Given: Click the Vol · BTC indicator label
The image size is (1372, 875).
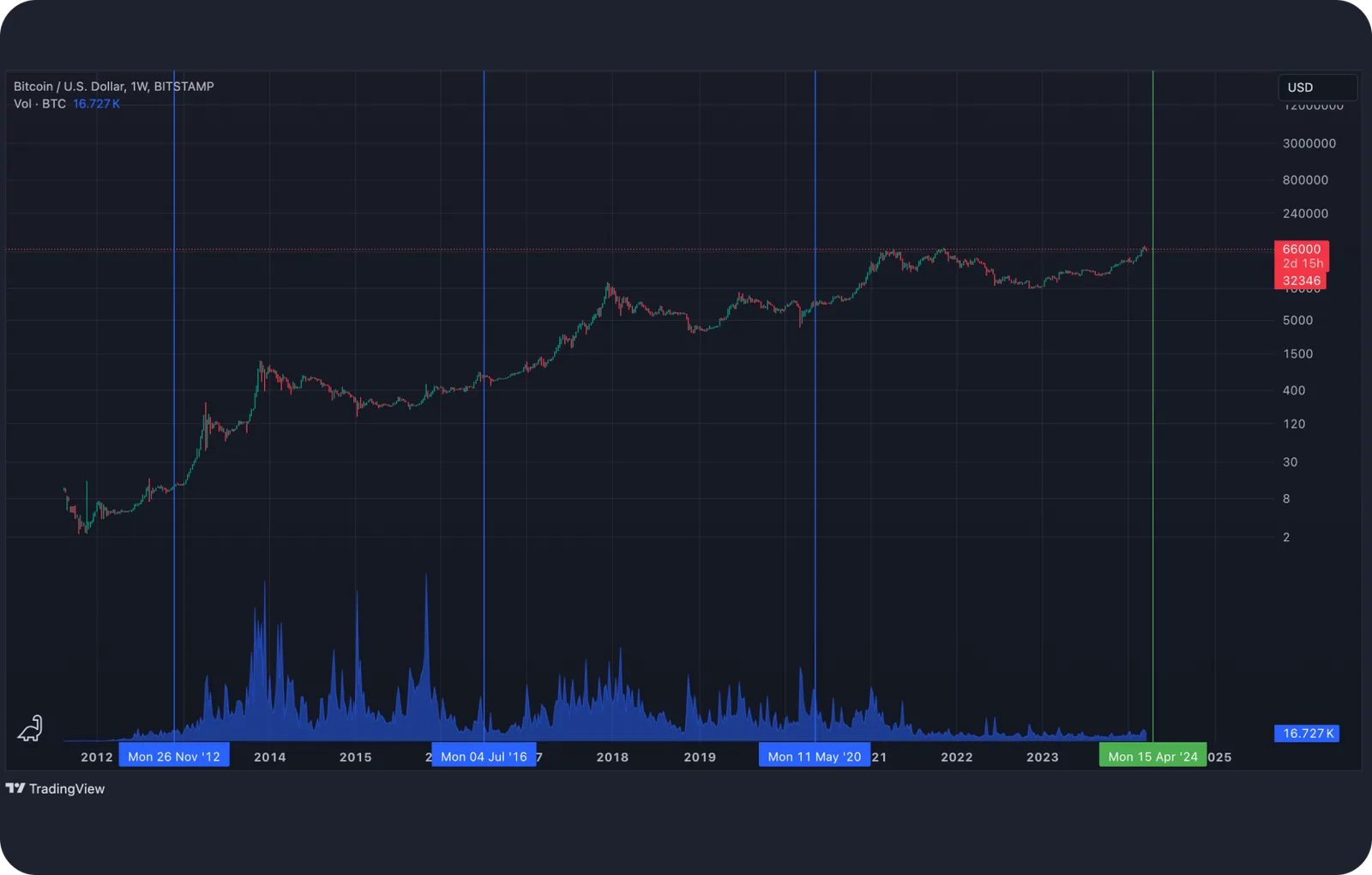Looking at the screenshot, I should [x=39, y=104].
